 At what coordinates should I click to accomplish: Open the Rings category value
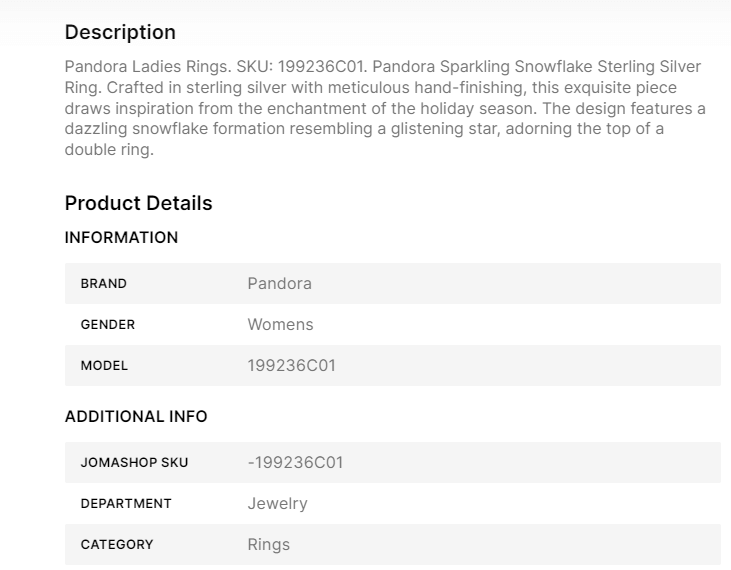[x=268, y=545]
